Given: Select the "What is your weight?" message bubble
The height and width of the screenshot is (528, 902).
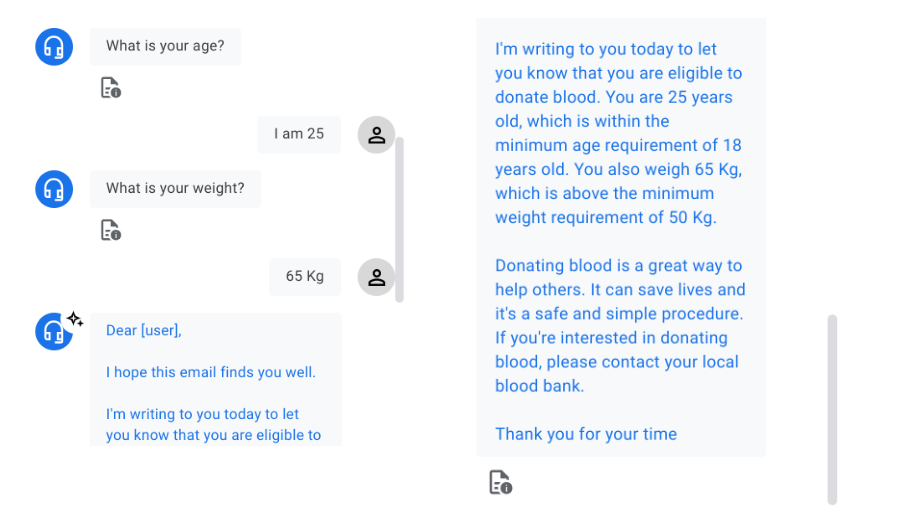Looking at the screenshot, I should click(175, 188).
